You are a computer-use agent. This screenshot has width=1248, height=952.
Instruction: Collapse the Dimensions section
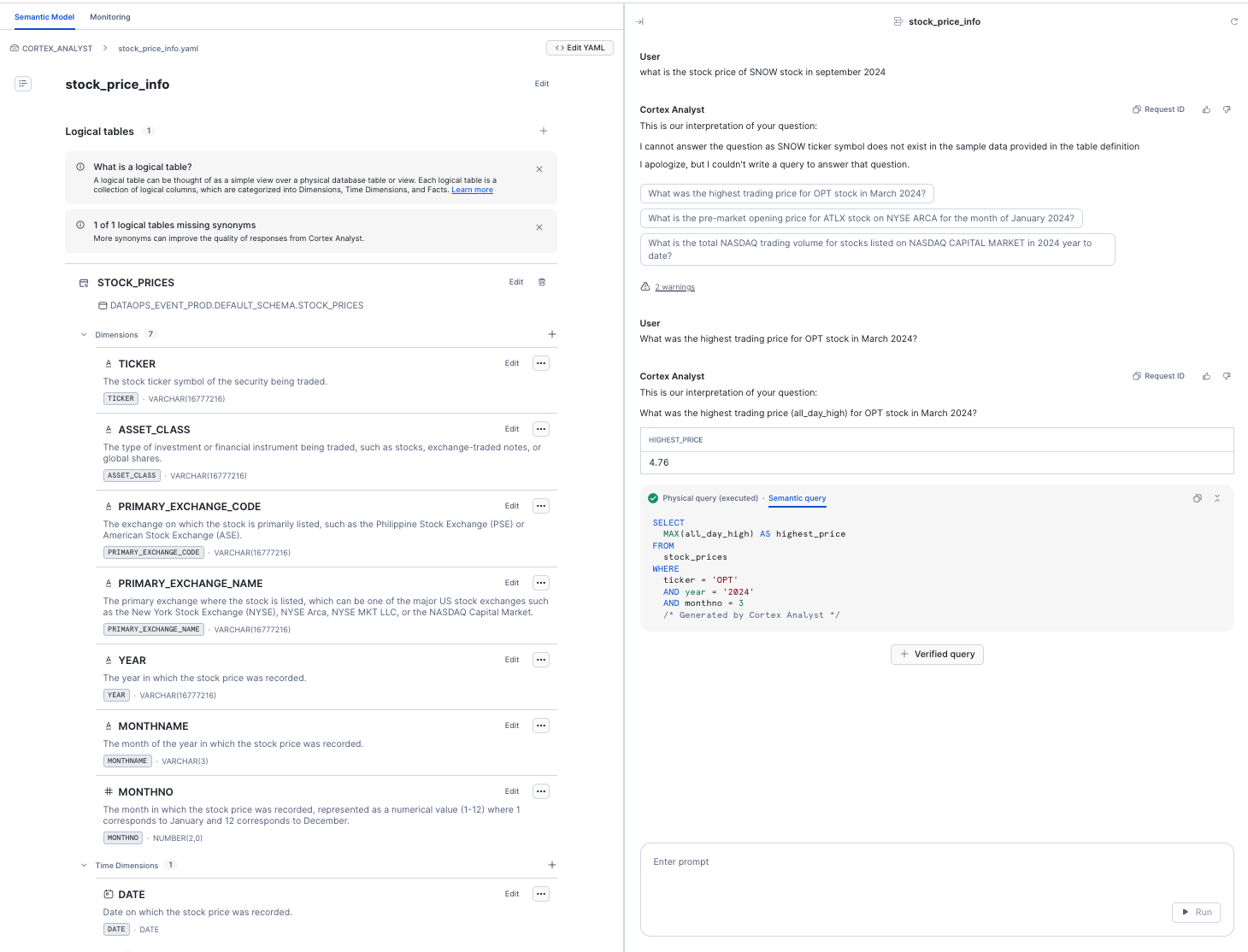tap(84, 335)
